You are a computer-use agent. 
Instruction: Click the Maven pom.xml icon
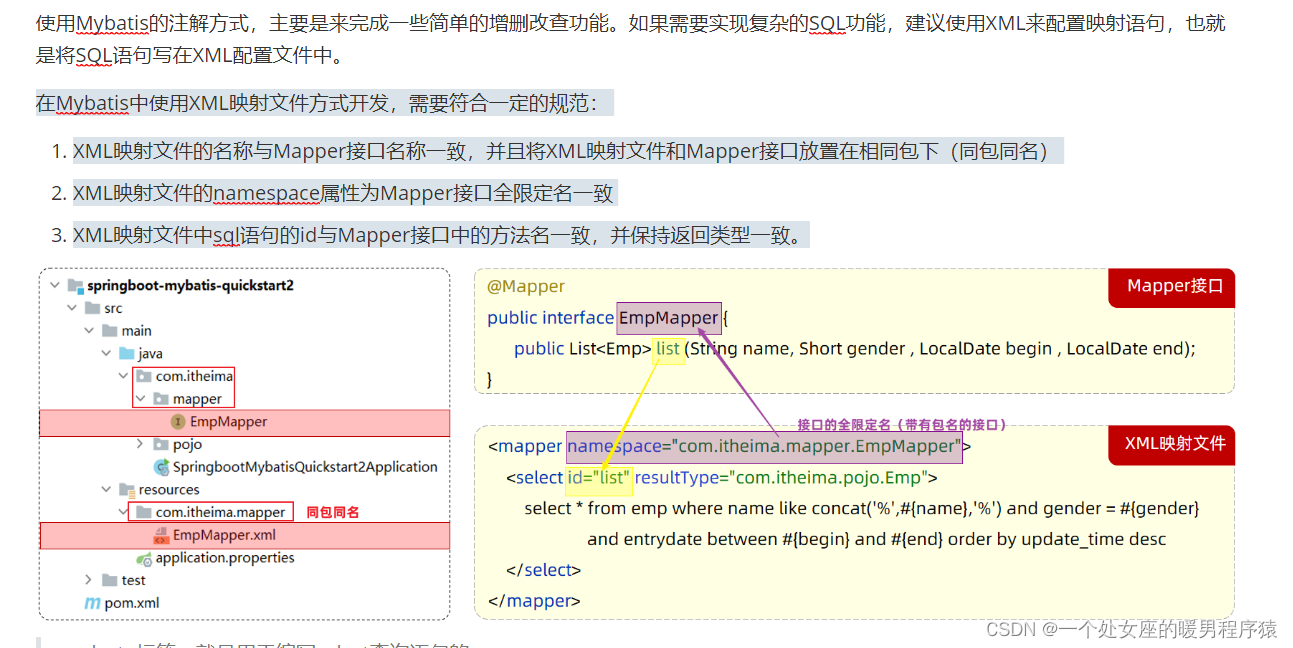[x=92, y=603]
